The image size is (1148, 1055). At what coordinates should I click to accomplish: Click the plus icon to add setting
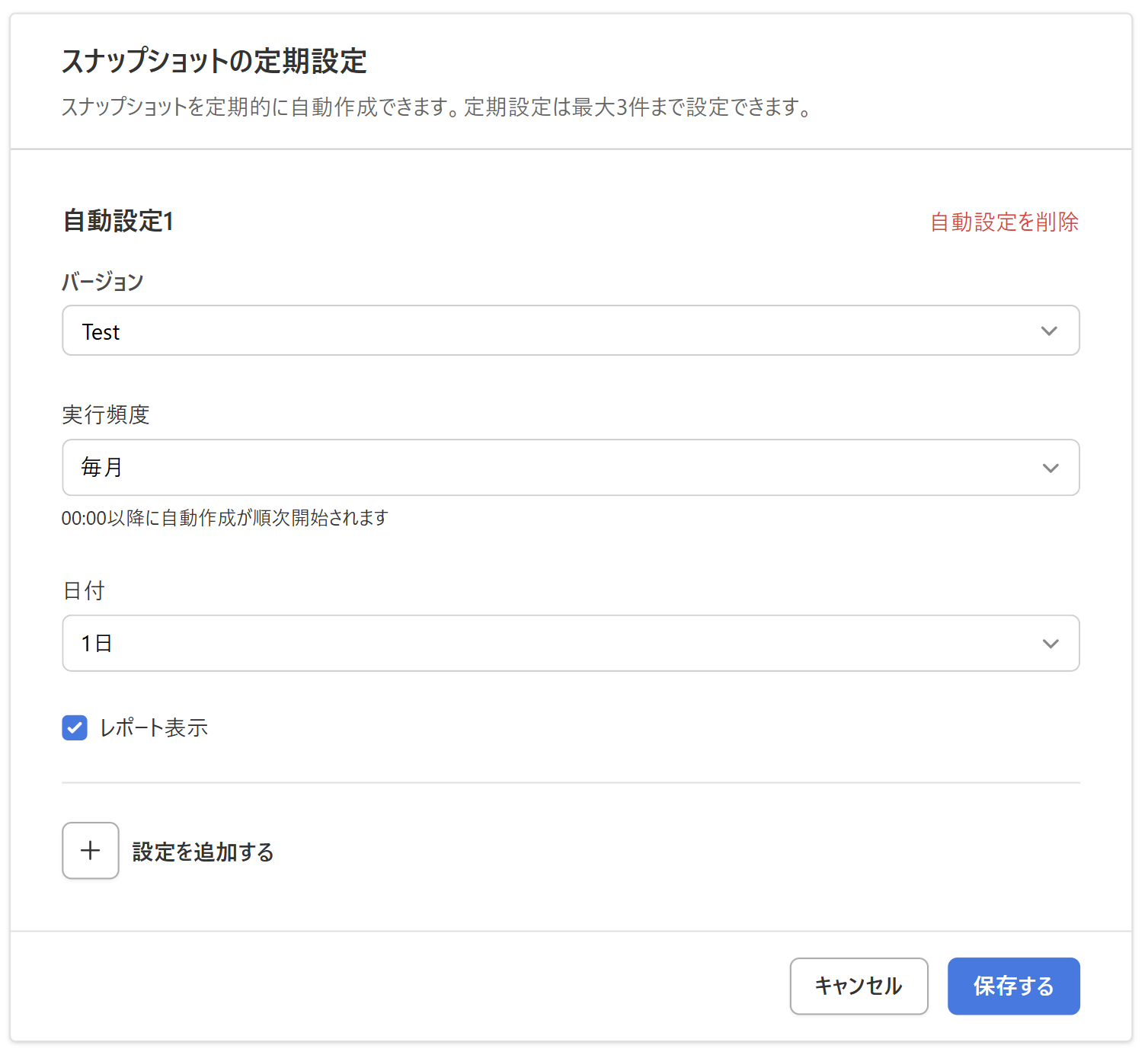pyautogui.click(x=90, y=850)
